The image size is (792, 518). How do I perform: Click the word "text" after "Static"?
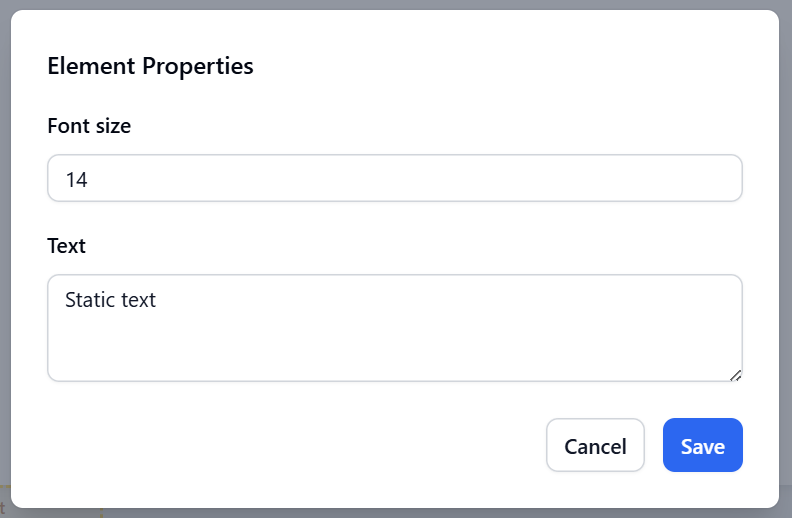[x=138, y=299]
